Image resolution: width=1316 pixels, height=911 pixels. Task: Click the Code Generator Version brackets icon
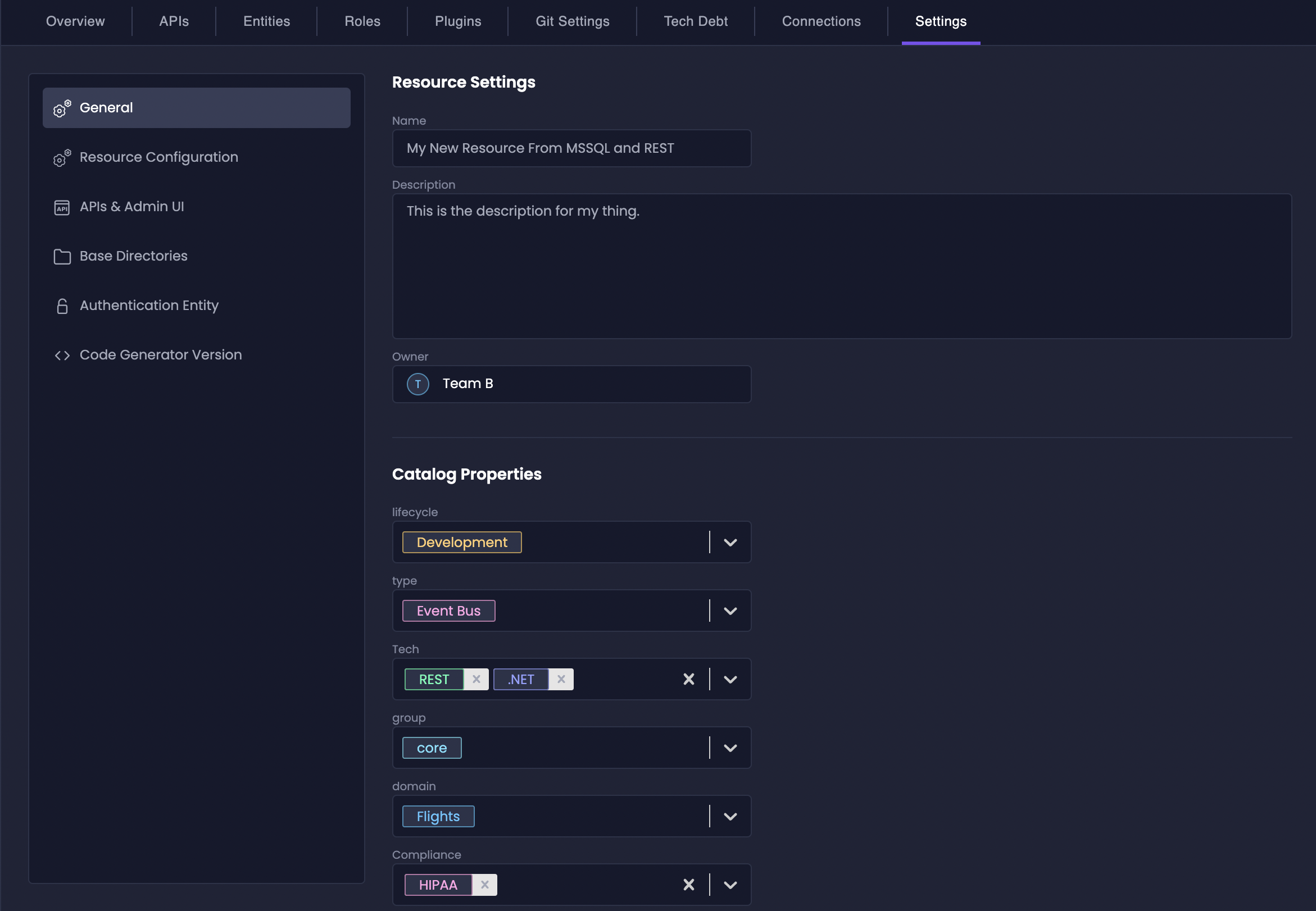tap(62, 355)
